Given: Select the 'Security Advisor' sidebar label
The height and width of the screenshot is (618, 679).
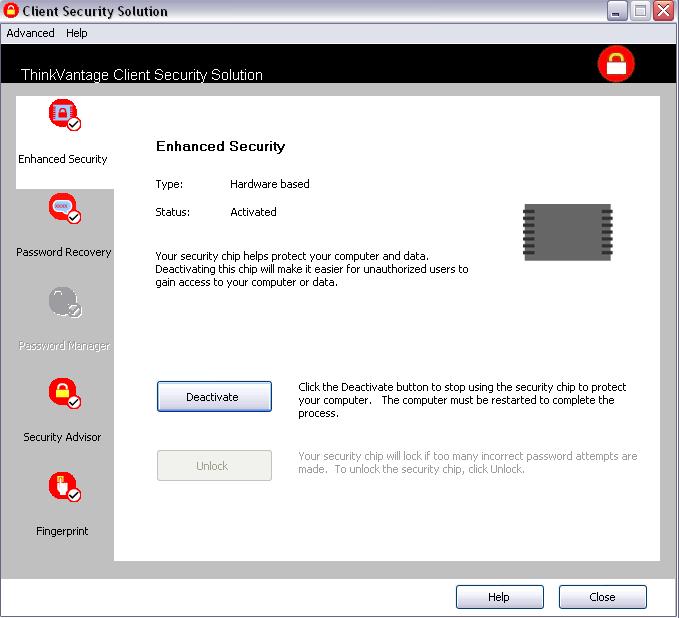Looking at the screenshot, I should click(x=62, y=437).
